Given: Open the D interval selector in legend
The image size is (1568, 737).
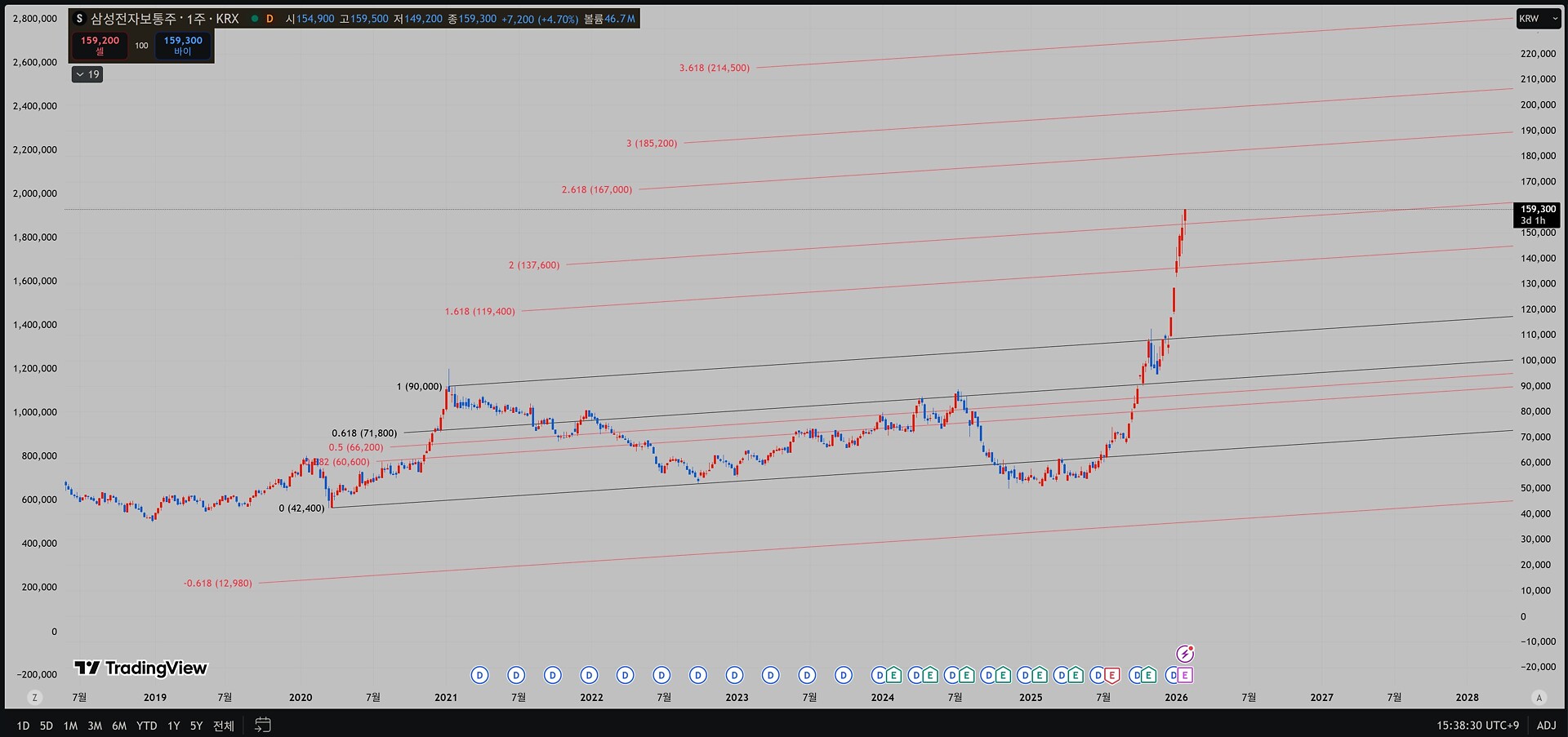Looking at the screenshot, I should [269, 19].
